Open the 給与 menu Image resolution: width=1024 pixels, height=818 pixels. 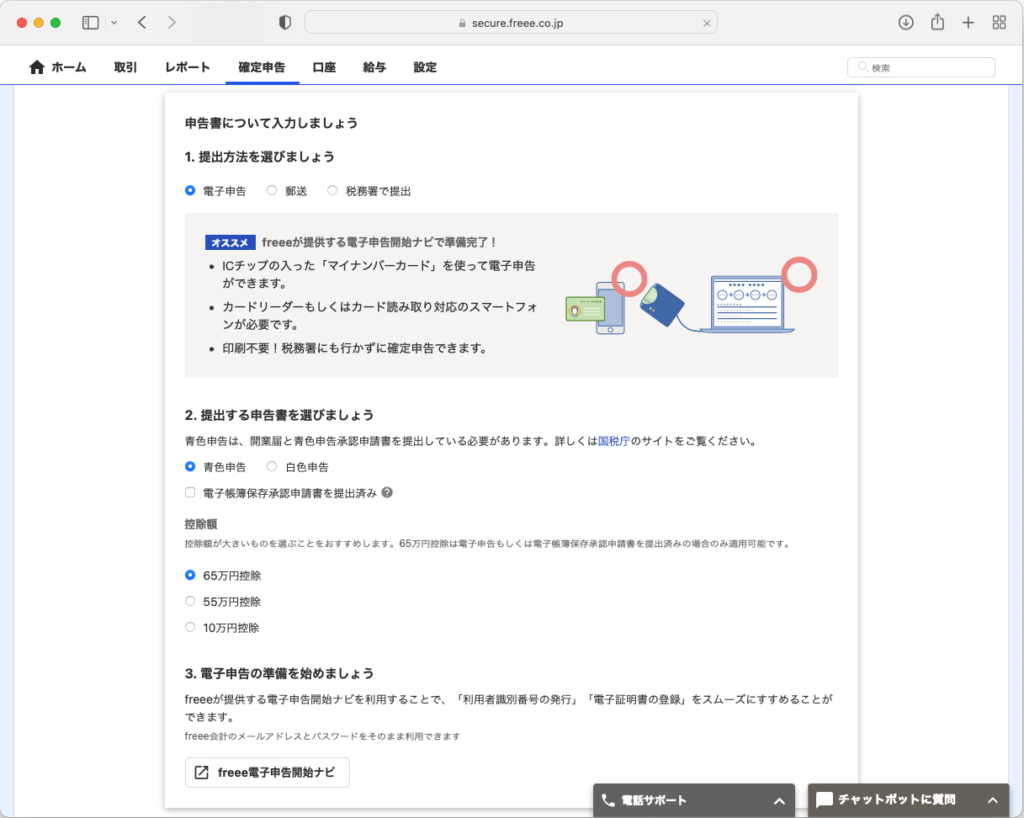pos(374,67)
